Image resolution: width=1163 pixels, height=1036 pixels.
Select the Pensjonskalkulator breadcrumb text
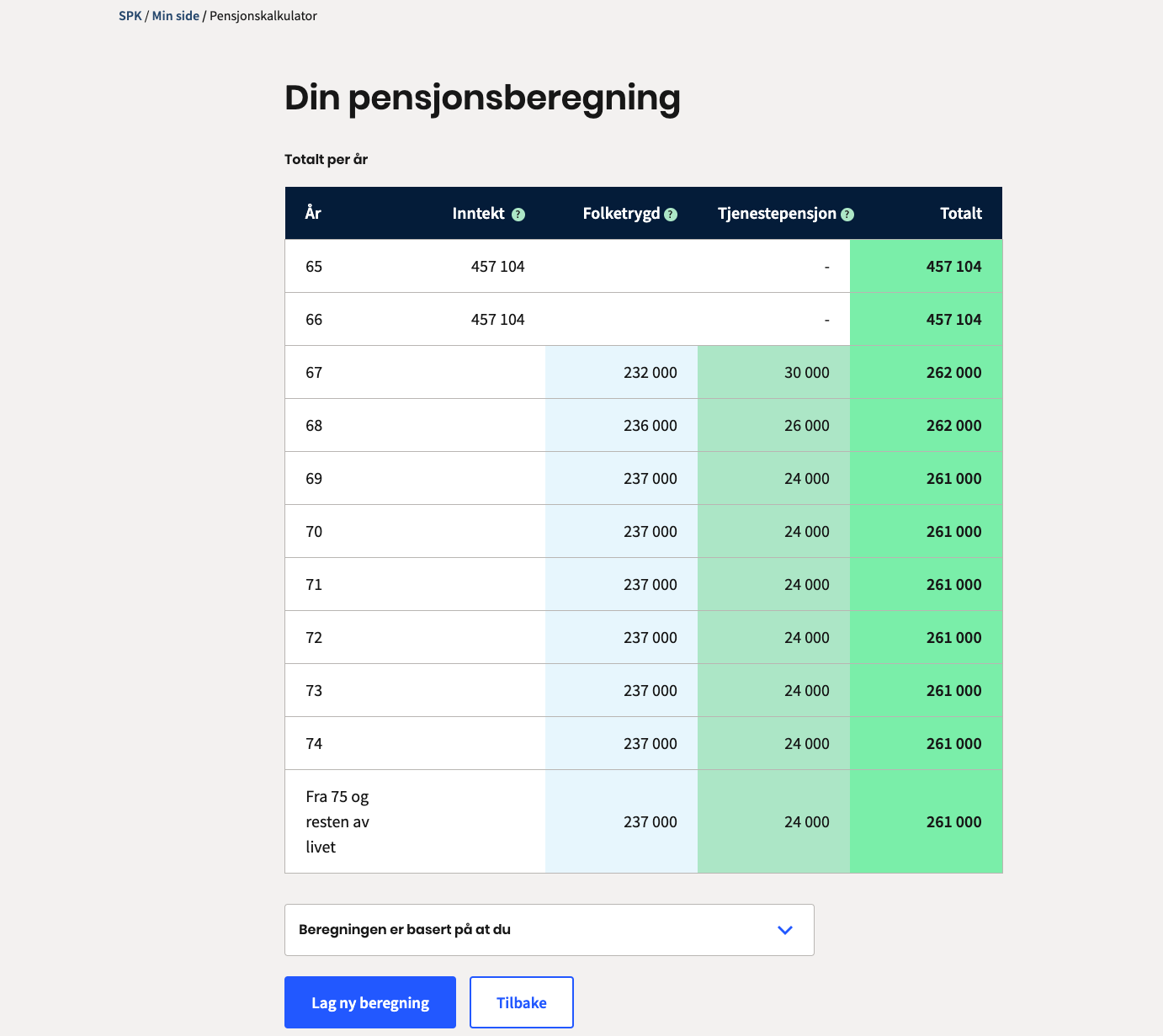pyautogui.click(x=263, y=16)
